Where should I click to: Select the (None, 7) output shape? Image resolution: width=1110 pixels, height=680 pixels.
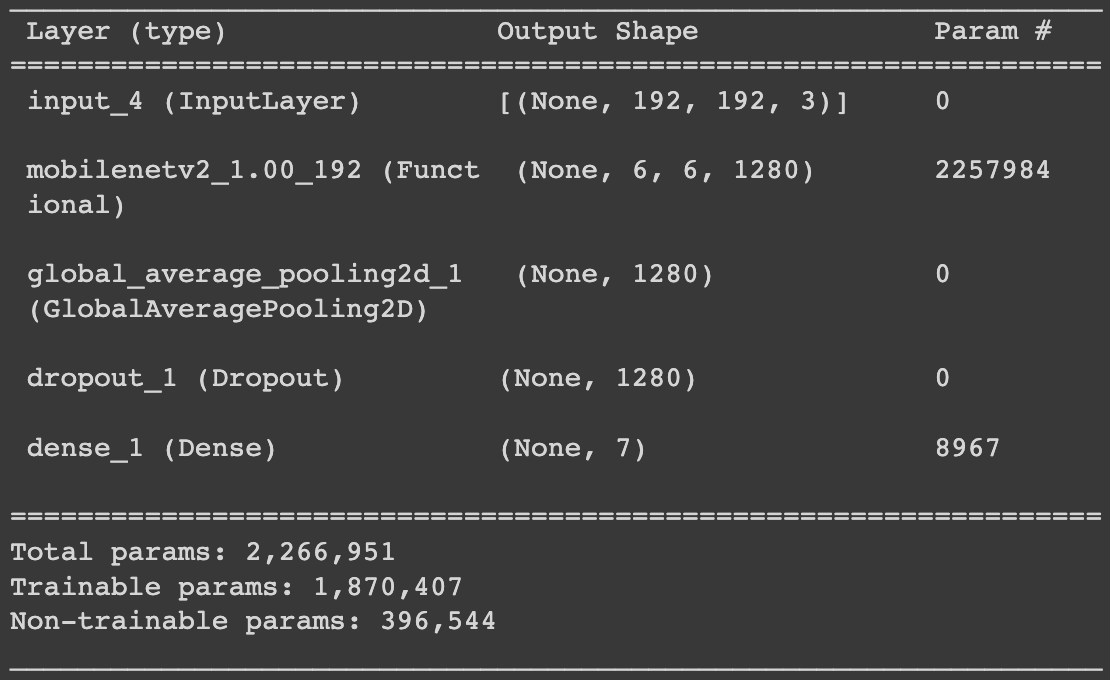click(573, 448)
